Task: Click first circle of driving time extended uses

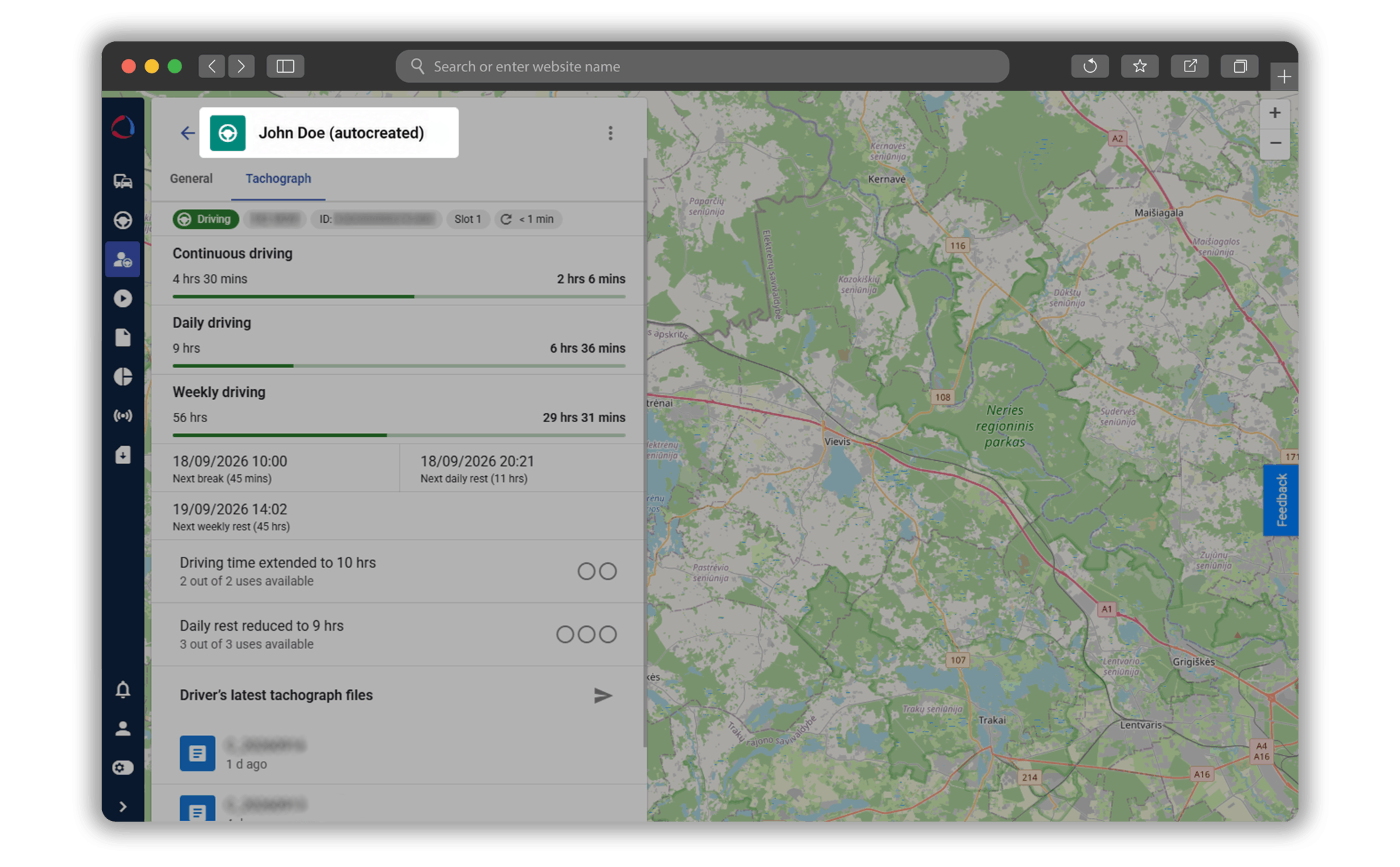Action: click(586, 571)
